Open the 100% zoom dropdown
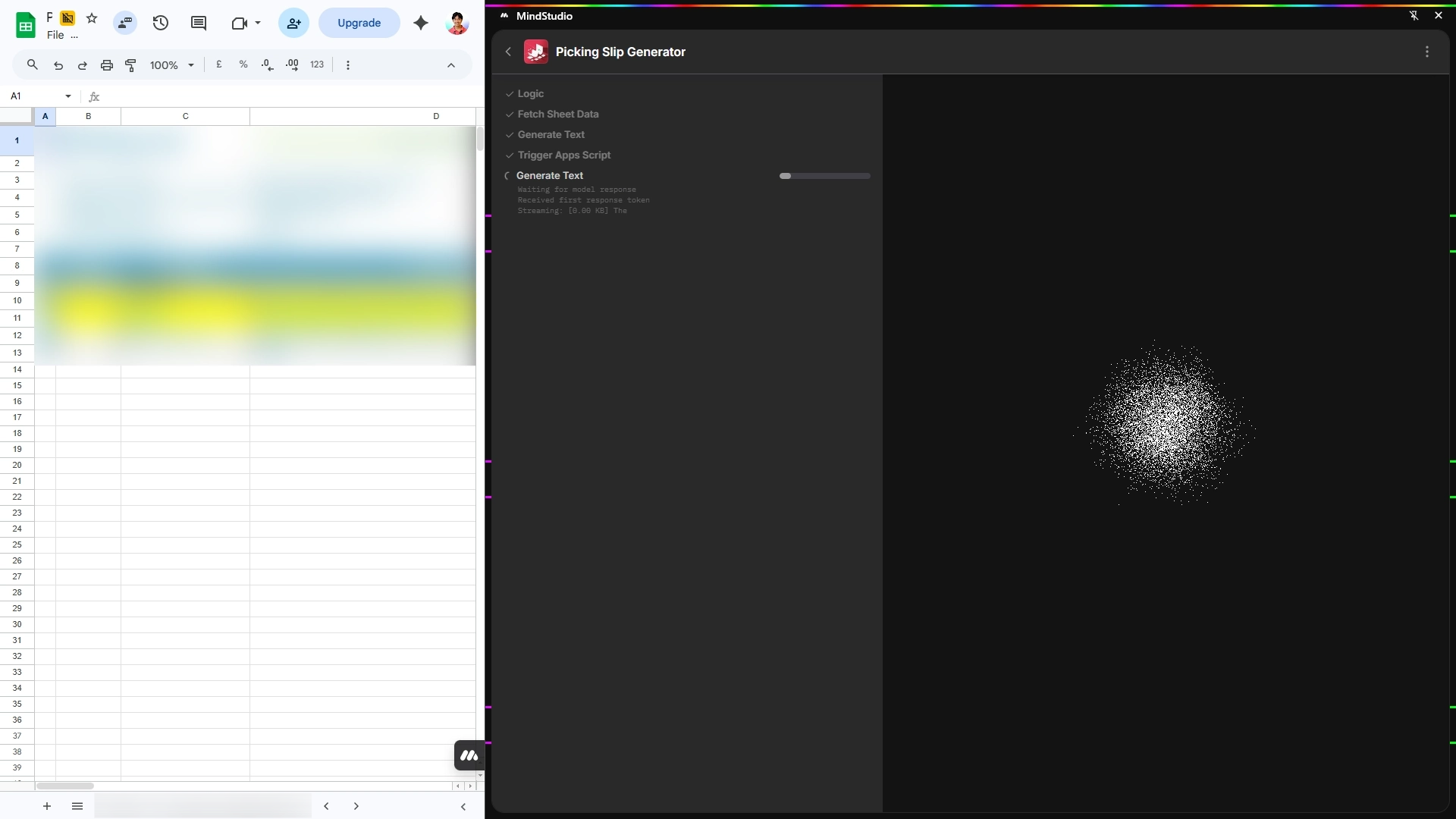The width and height of the screenshot is (1456, 819). (x=172, y=65)
